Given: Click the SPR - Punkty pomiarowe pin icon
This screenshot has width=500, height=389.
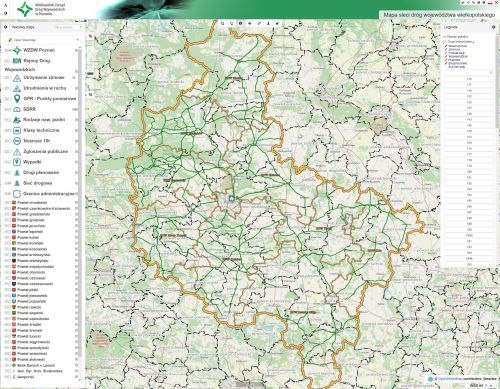Looking at the screenshot, I should pyautogui.click(x=17, y=99).
